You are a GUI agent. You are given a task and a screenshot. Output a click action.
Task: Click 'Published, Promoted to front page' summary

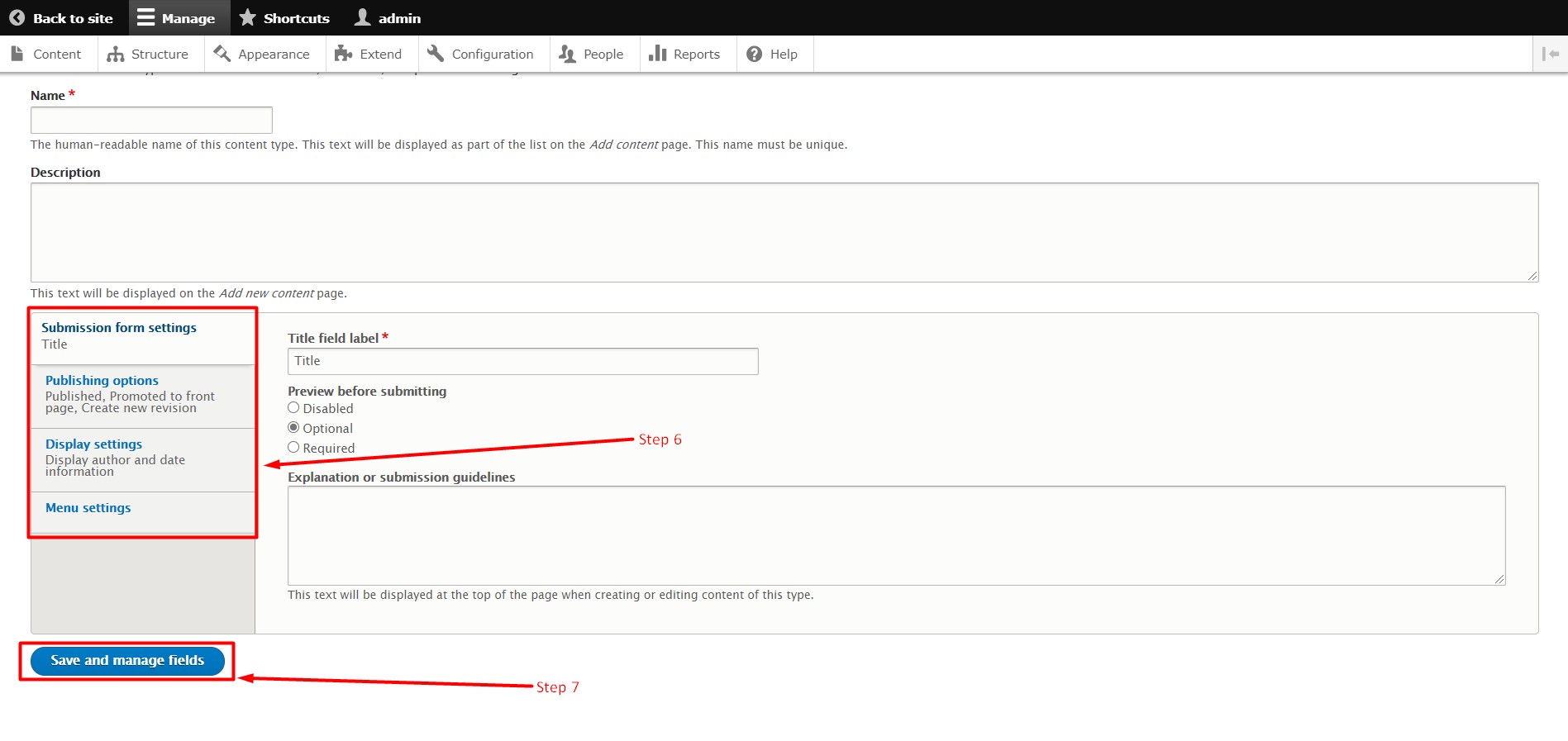tap(130, 402)
